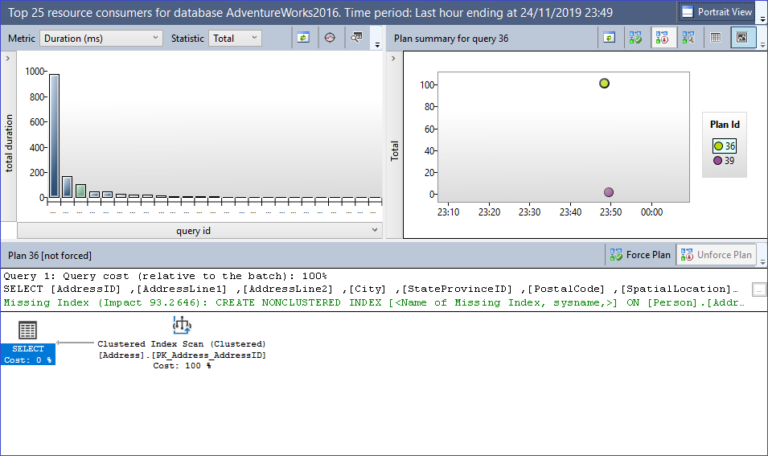The image size is (768, 456).
Task: Click the 23:50 time axis label
Action: [x=610, y=212]
